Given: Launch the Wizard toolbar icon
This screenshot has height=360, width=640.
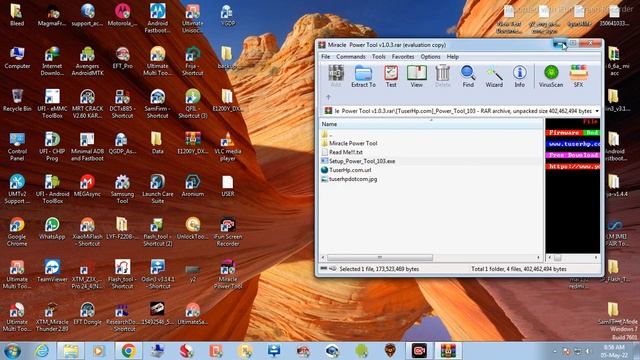Looking at the screenshot, I should pos(494,76).
